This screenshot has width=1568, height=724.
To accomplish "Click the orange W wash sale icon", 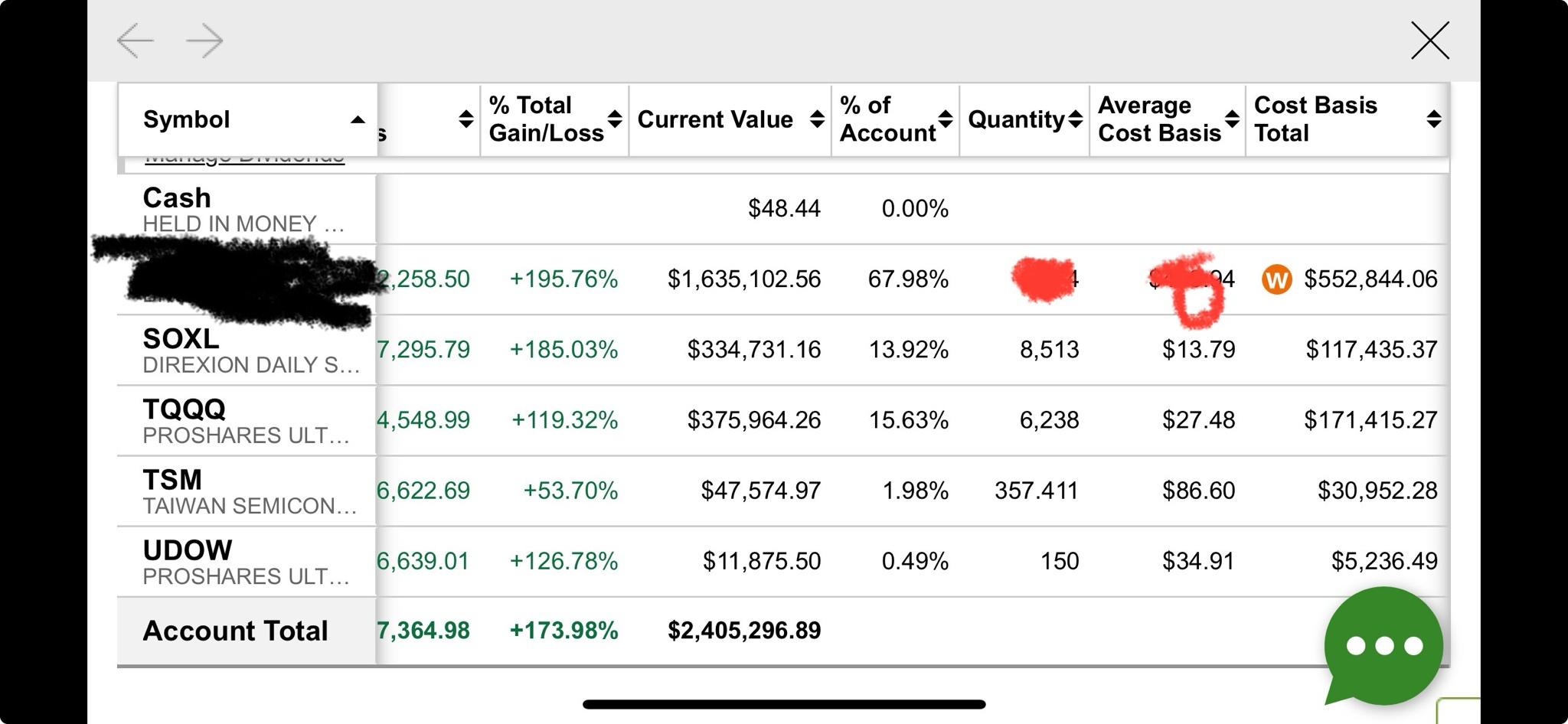I will point(1276,279).
